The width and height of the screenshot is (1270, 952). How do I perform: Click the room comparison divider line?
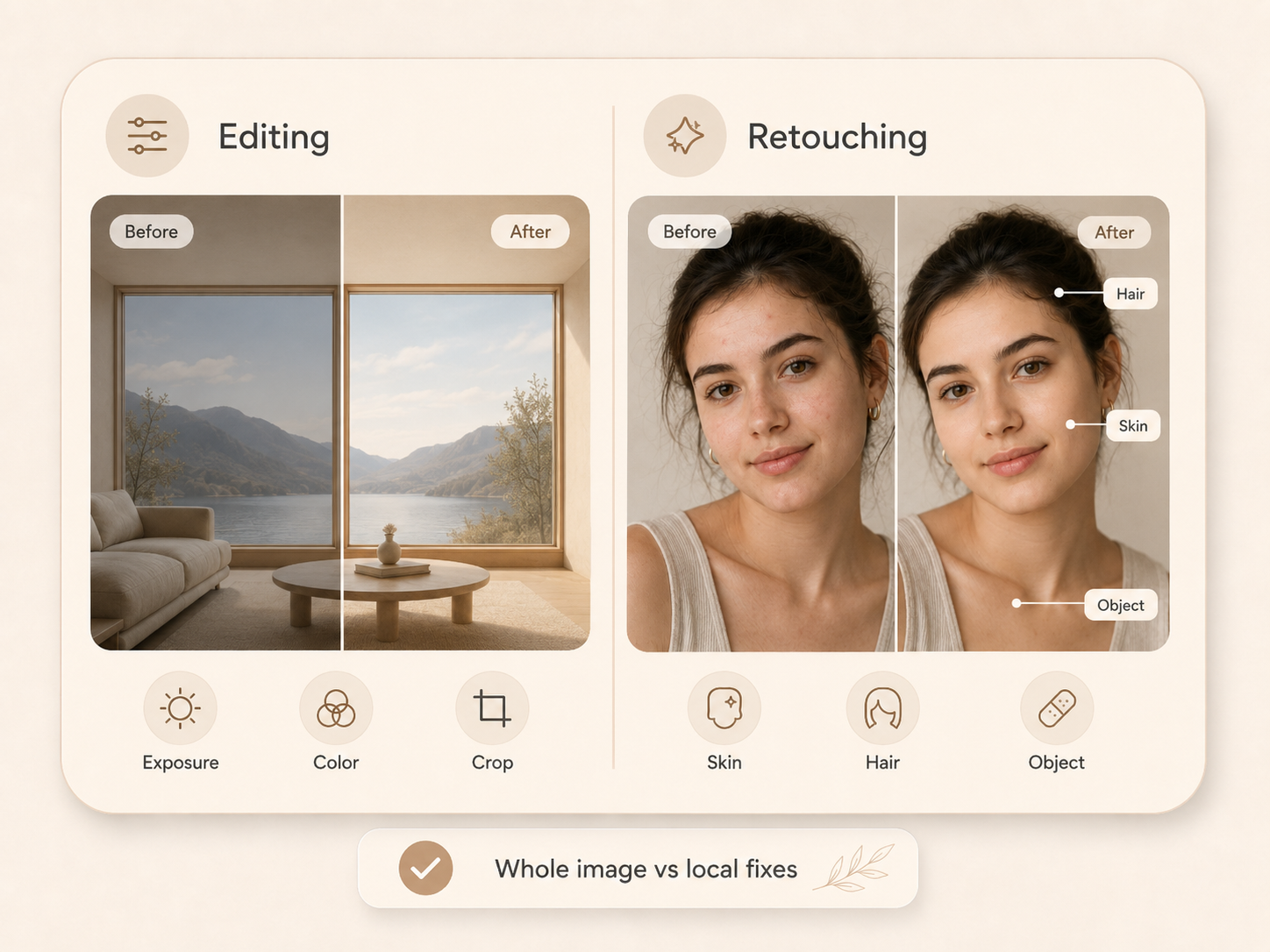tap(341, 423)
